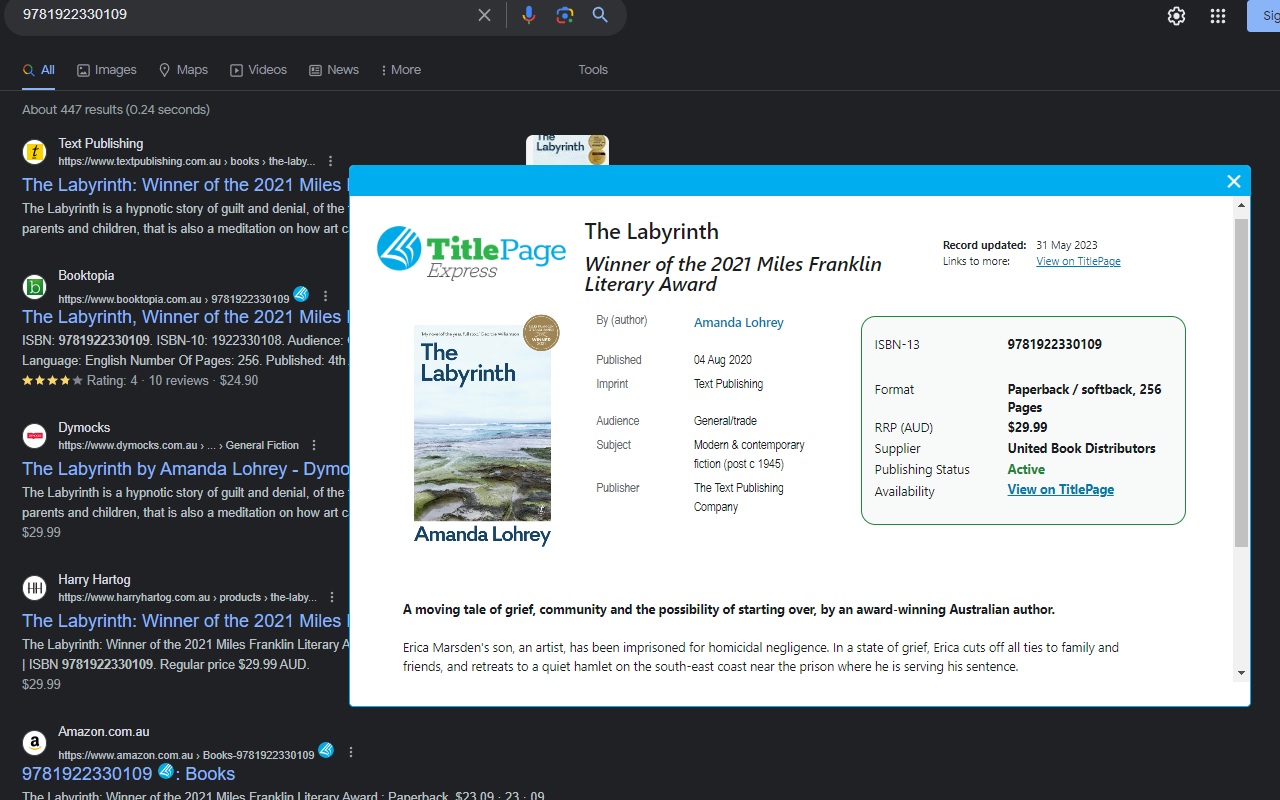
Task: Click the popup vertical scrollbar thumb
Action: click(1242, 383)
